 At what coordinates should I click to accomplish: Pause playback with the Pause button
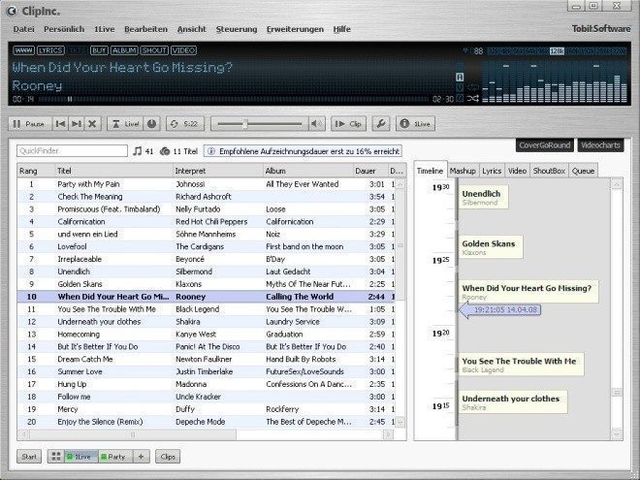click(30, 124)
